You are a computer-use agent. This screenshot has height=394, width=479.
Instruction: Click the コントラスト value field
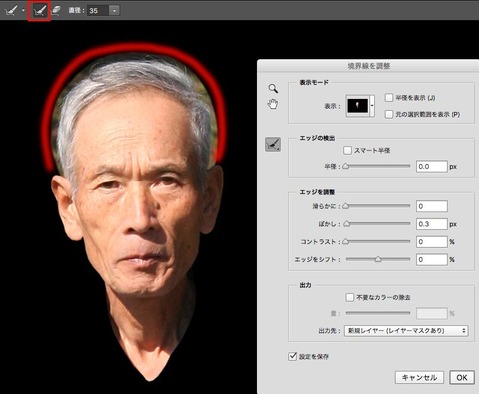point(431,241)
